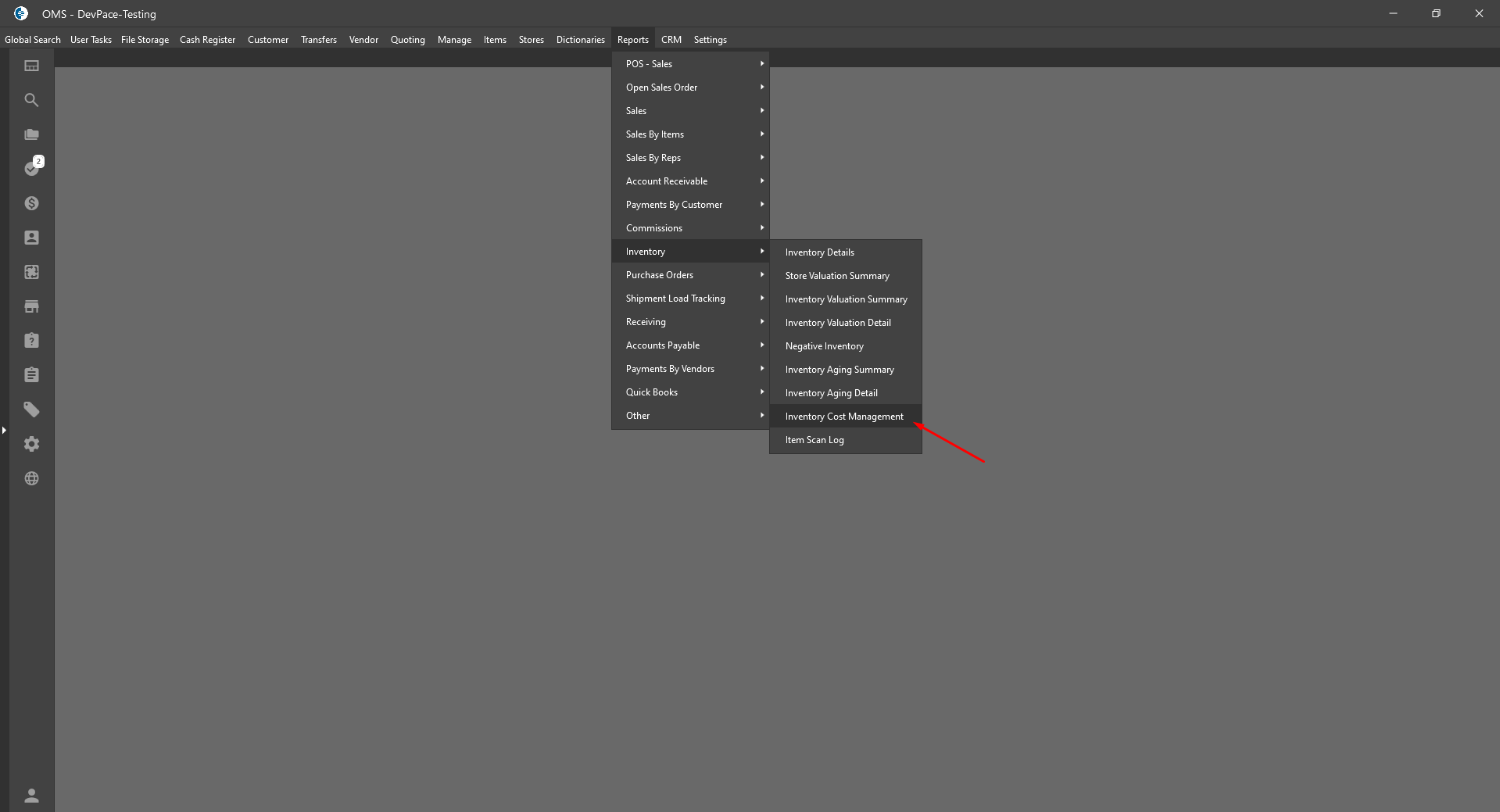Select Shipment Load Tracking in Reports menu
Viewport: 1500px width, 812px height.
(690, 299)
